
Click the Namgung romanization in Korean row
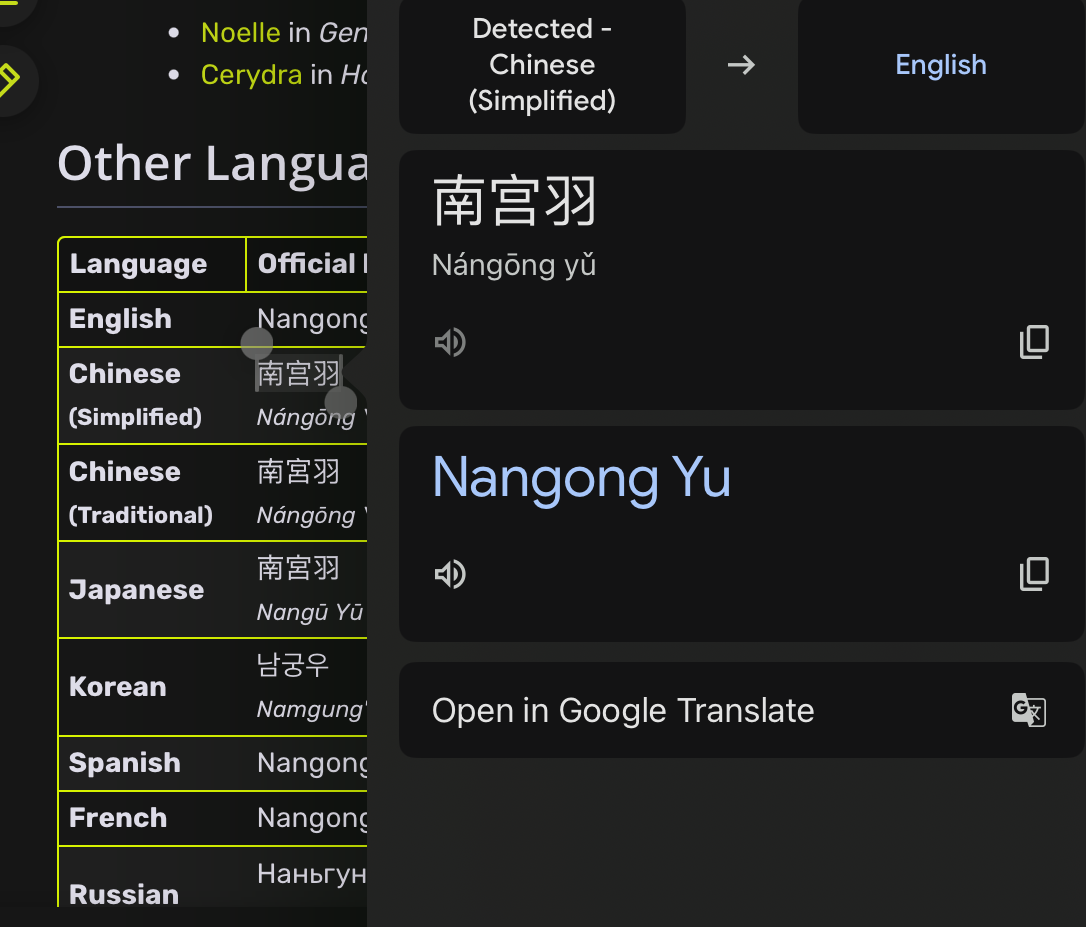coord(311,709)
